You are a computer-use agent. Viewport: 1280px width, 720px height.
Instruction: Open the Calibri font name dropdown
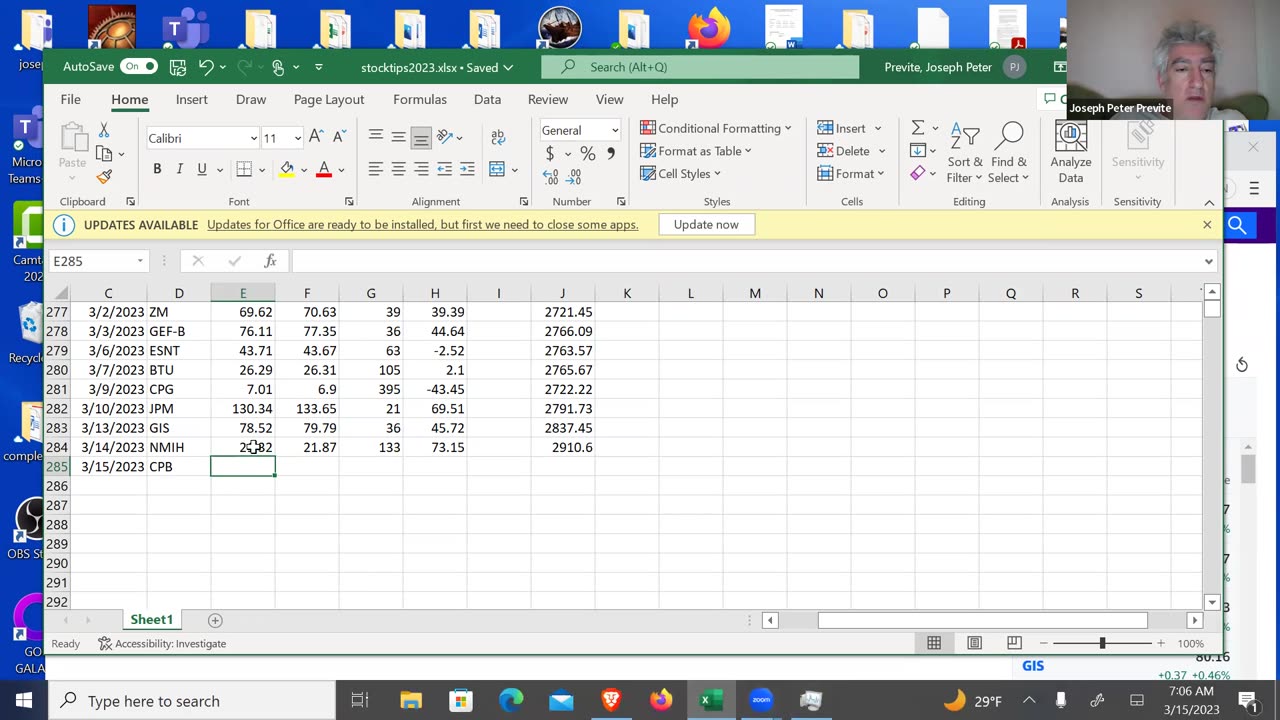[x=253, y=138]
